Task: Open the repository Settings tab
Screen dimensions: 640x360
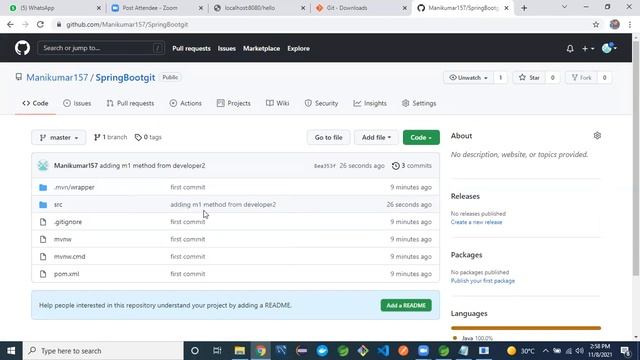Action: pyautogui.click(x=419, y=103)
